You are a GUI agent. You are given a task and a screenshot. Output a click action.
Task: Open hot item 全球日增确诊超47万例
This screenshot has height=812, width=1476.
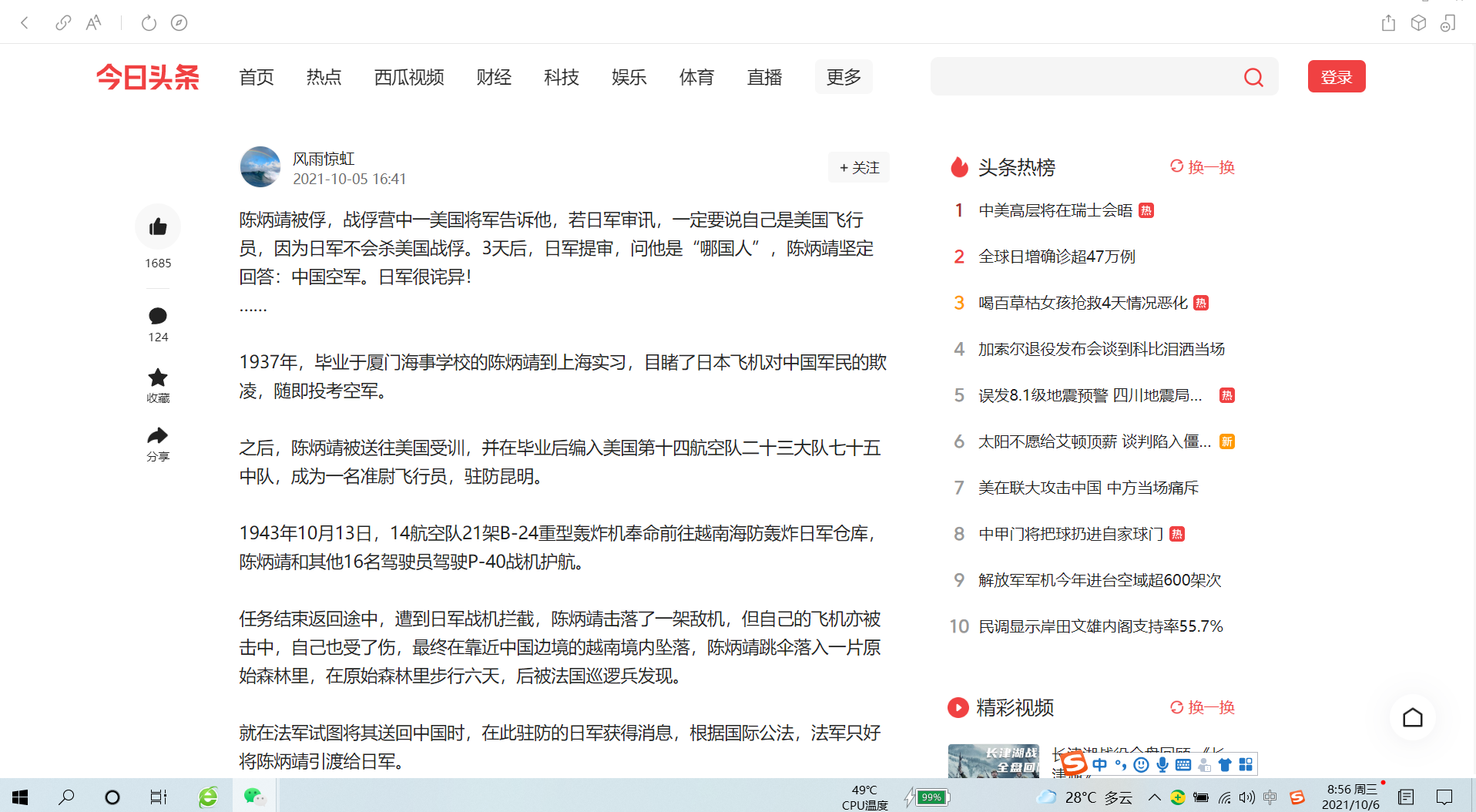pyautogui.click(x=1057, y=257)
